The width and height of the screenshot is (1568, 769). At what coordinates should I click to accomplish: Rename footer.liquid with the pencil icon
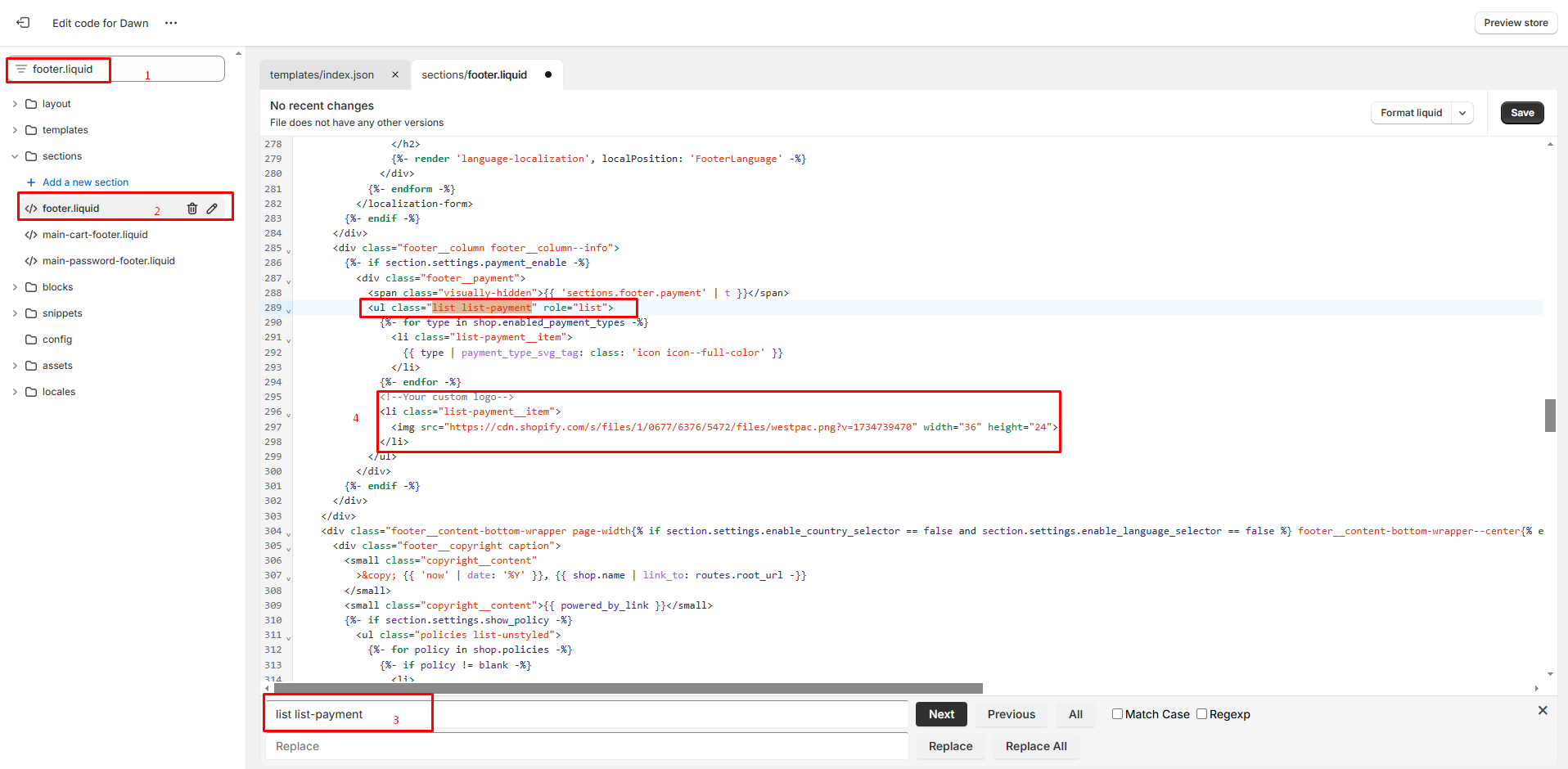tap(212, 209)
